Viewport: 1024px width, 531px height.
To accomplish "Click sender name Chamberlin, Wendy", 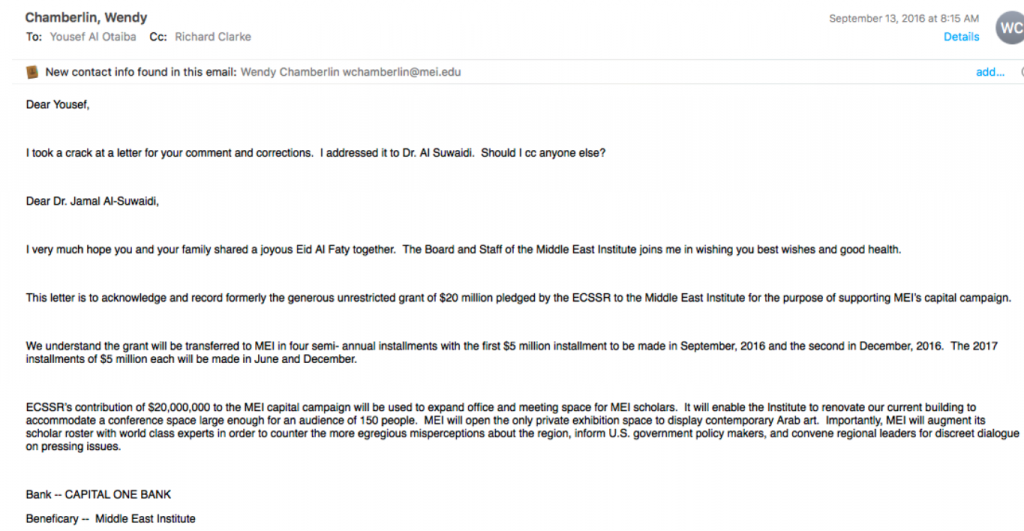I will (86, 18).
